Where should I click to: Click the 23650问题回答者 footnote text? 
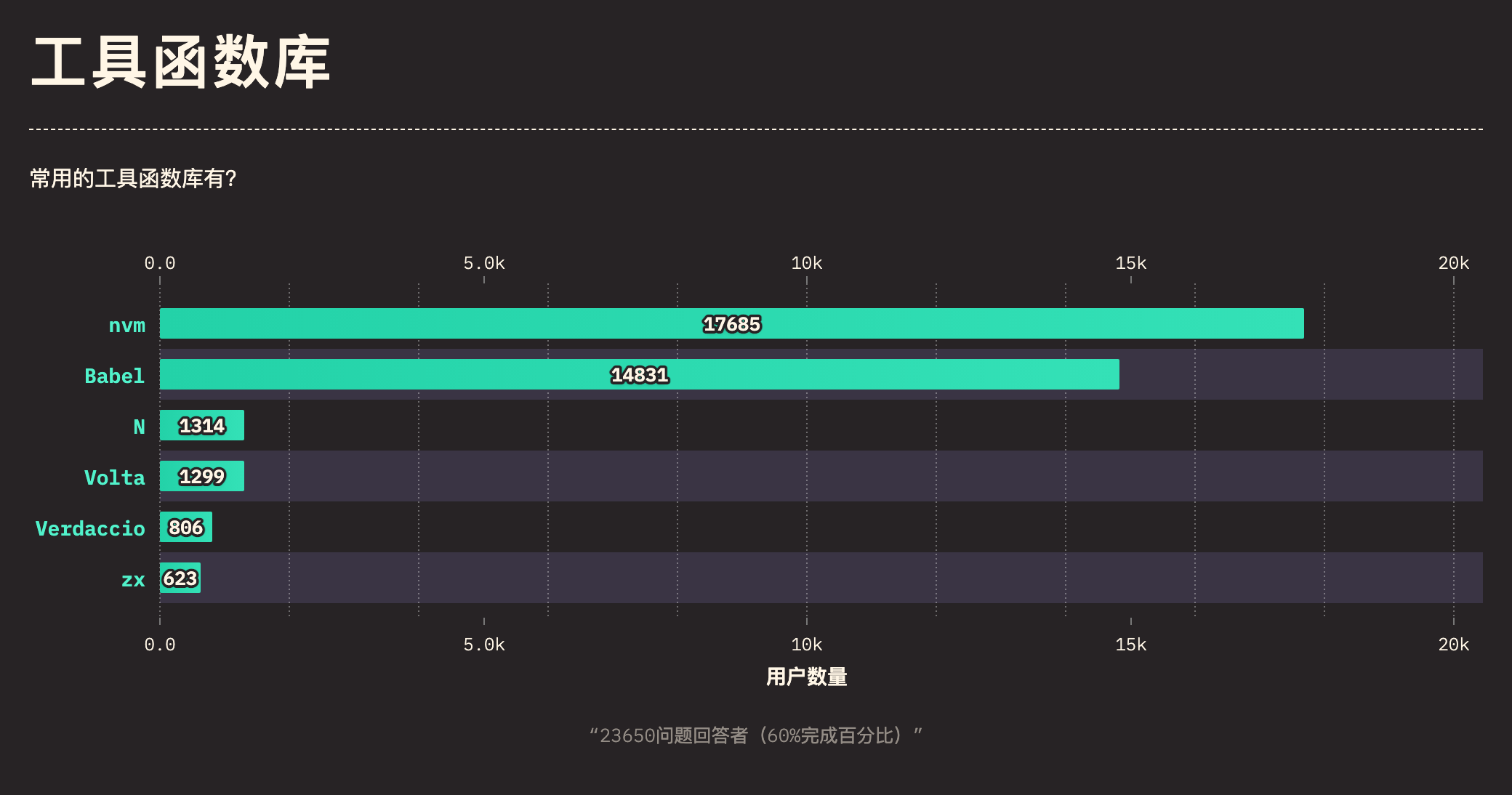[755, 735]
